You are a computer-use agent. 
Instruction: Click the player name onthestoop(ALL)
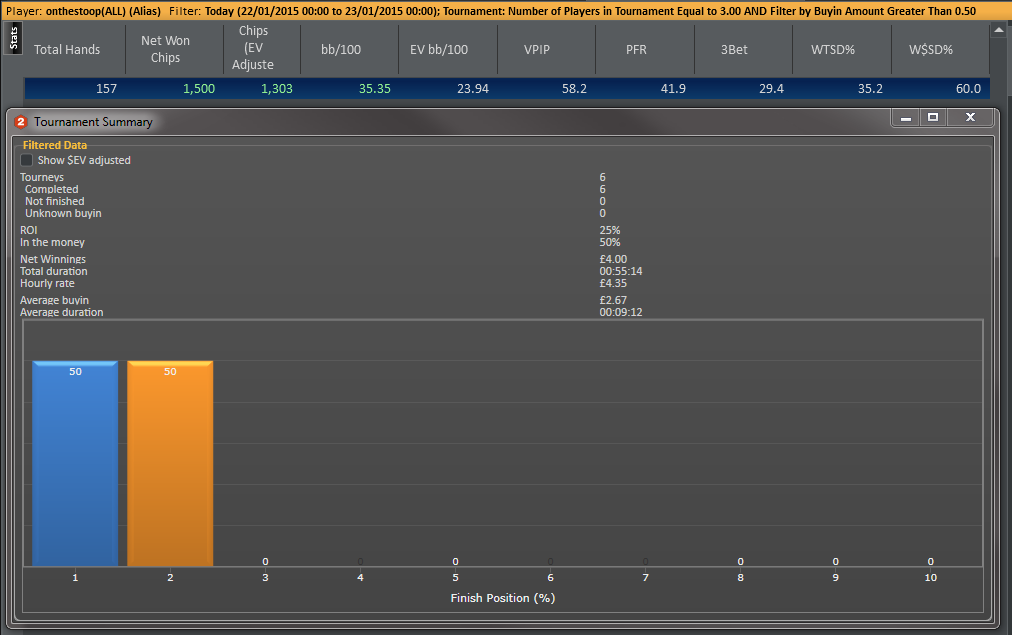click(86, 11)
